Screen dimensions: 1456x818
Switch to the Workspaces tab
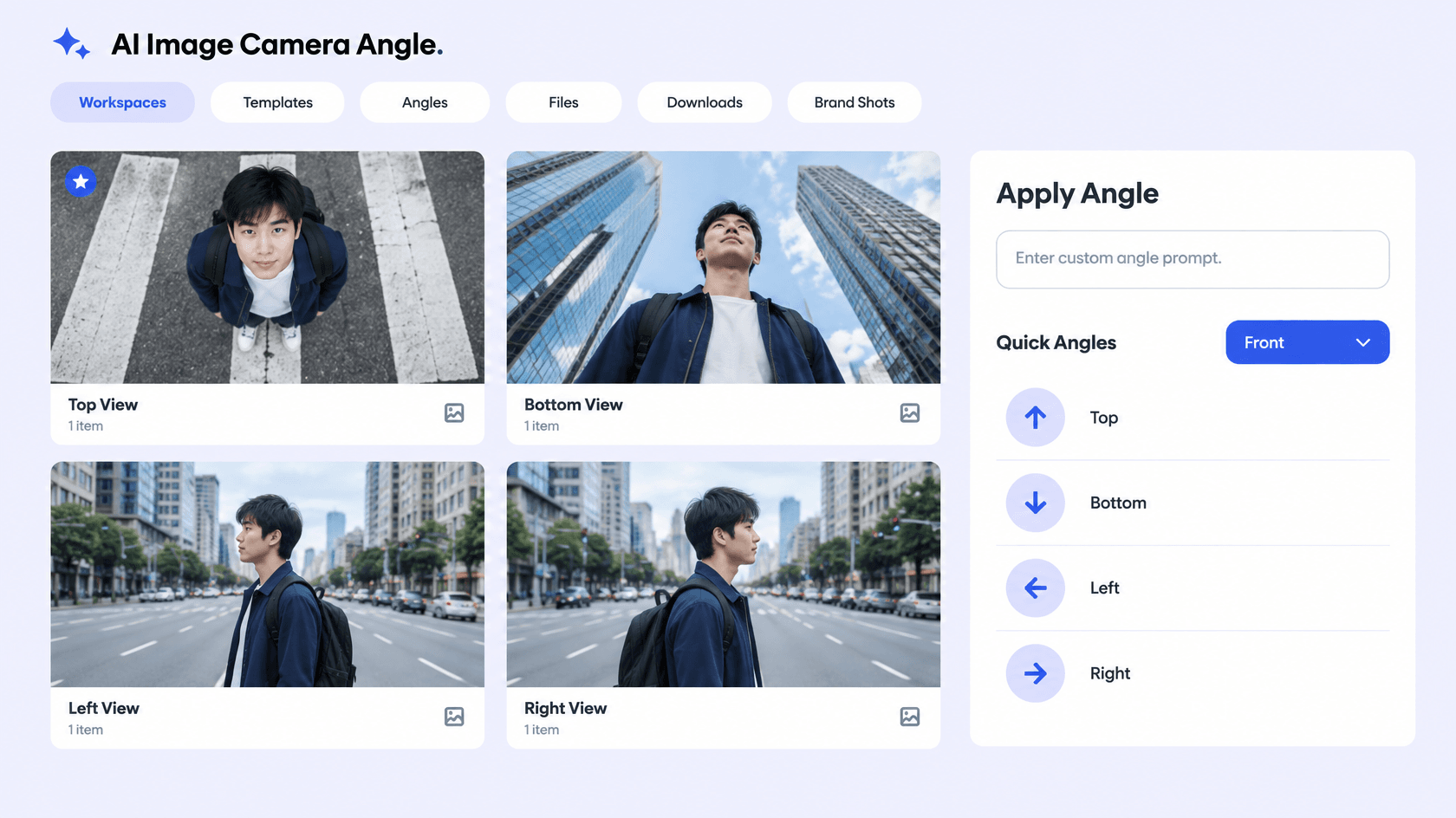pos(122,102)
